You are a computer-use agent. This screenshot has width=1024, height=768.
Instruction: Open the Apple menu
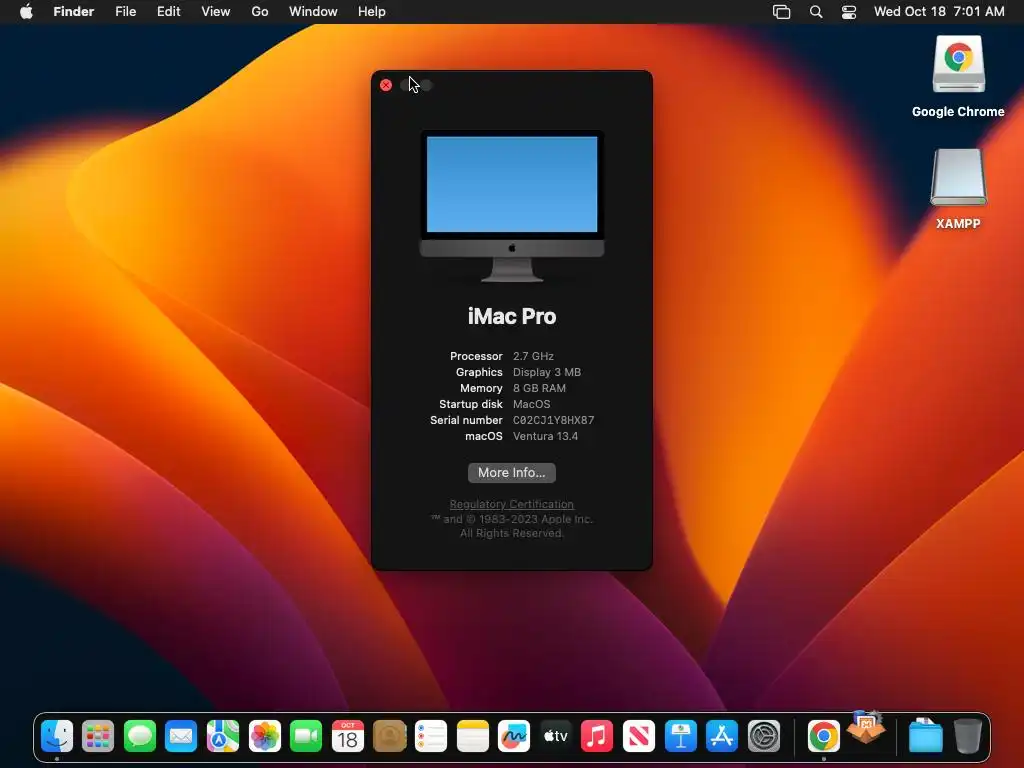26,12
